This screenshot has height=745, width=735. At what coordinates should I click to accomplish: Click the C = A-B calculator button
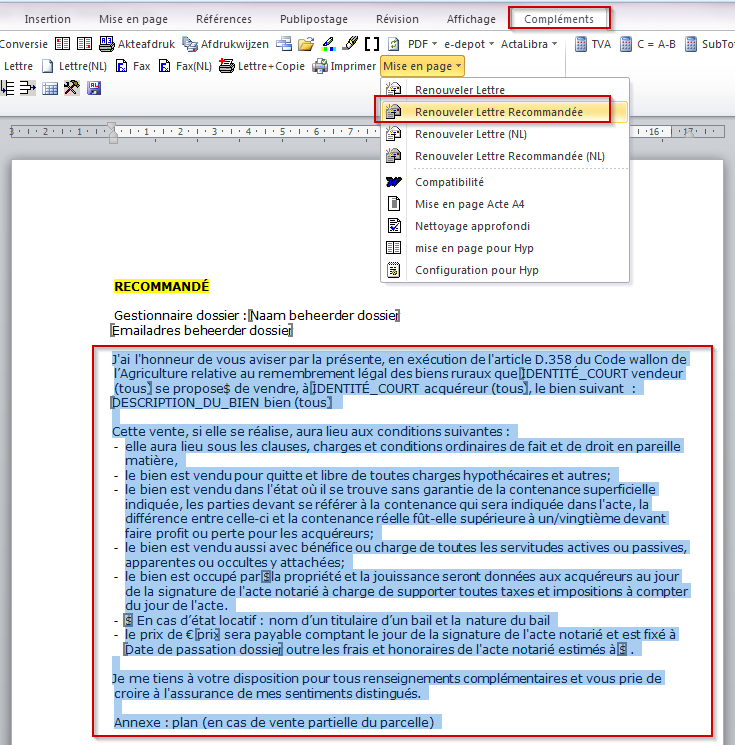[x=648, y=44]
